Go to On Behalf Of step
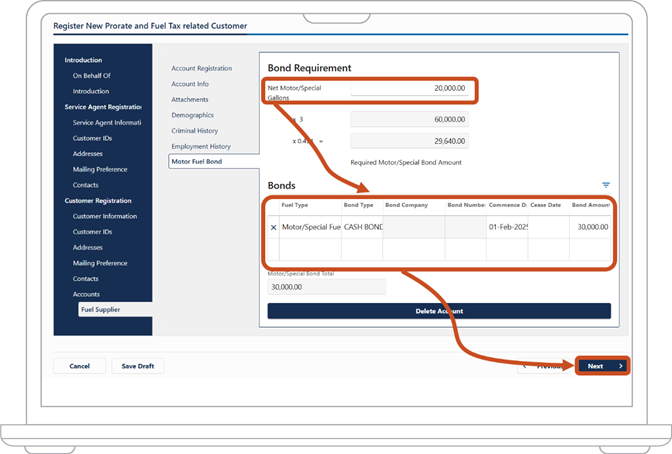Image resolution: width=672 pixels, height=454 pixels. pyautogui.click(x=91, y=75)
